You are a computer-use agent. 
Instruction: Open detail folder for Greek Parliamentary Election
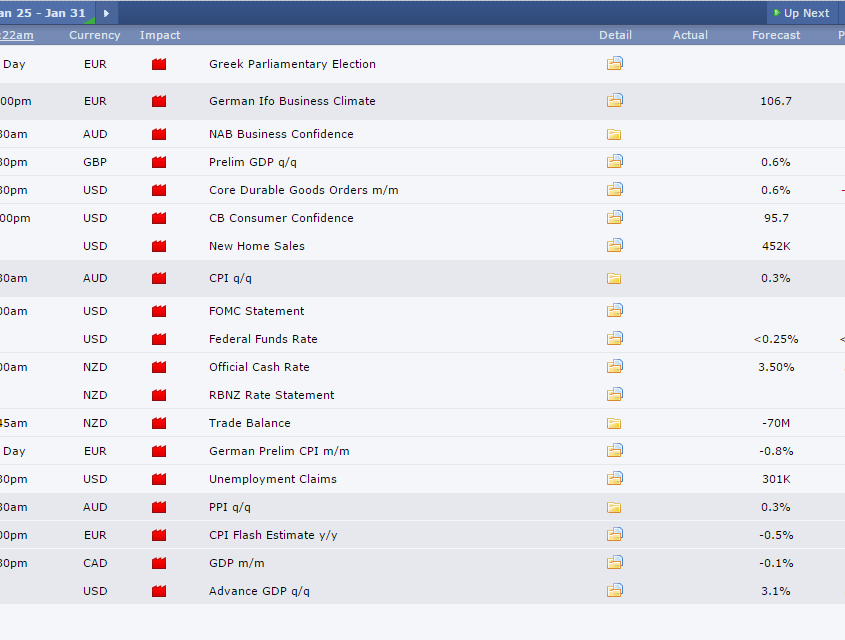coord(614,64)
